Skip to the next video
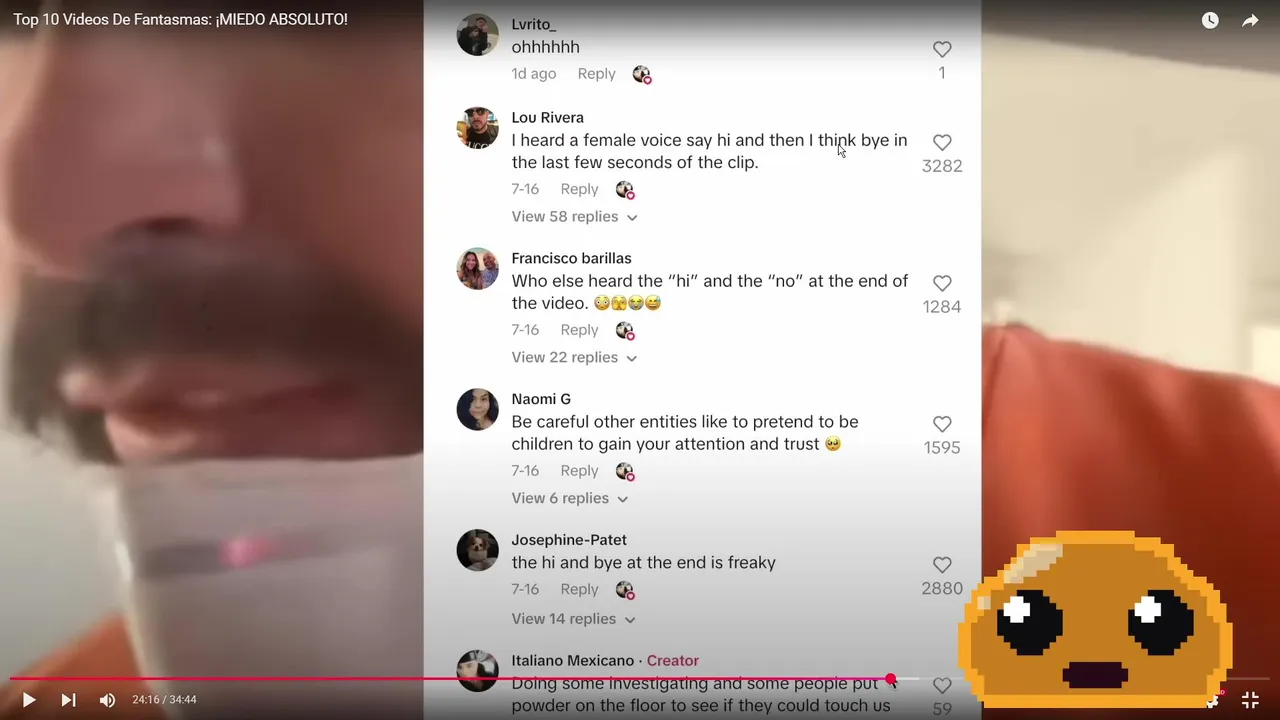 coord(68,700)
